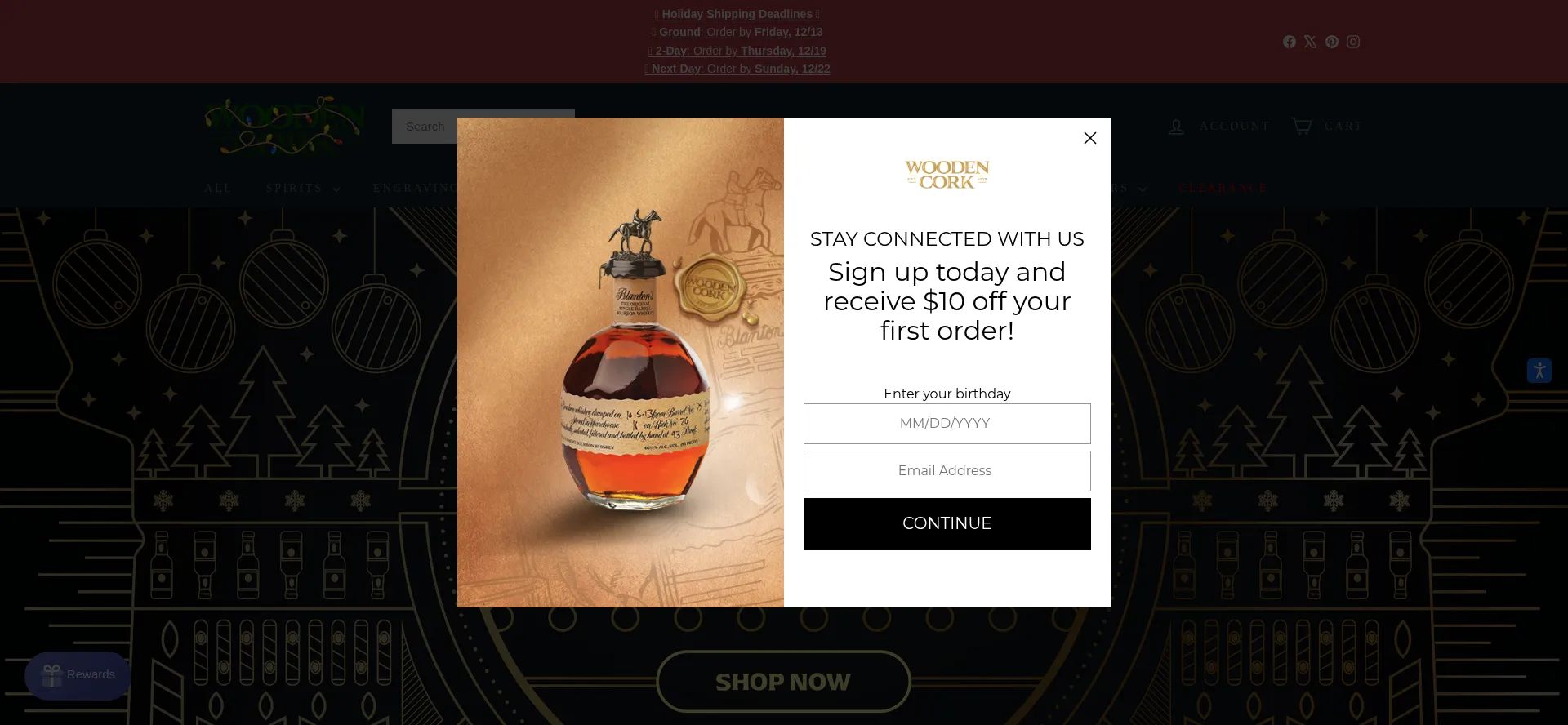Click the shopping cart icon

pos(1302,126)
